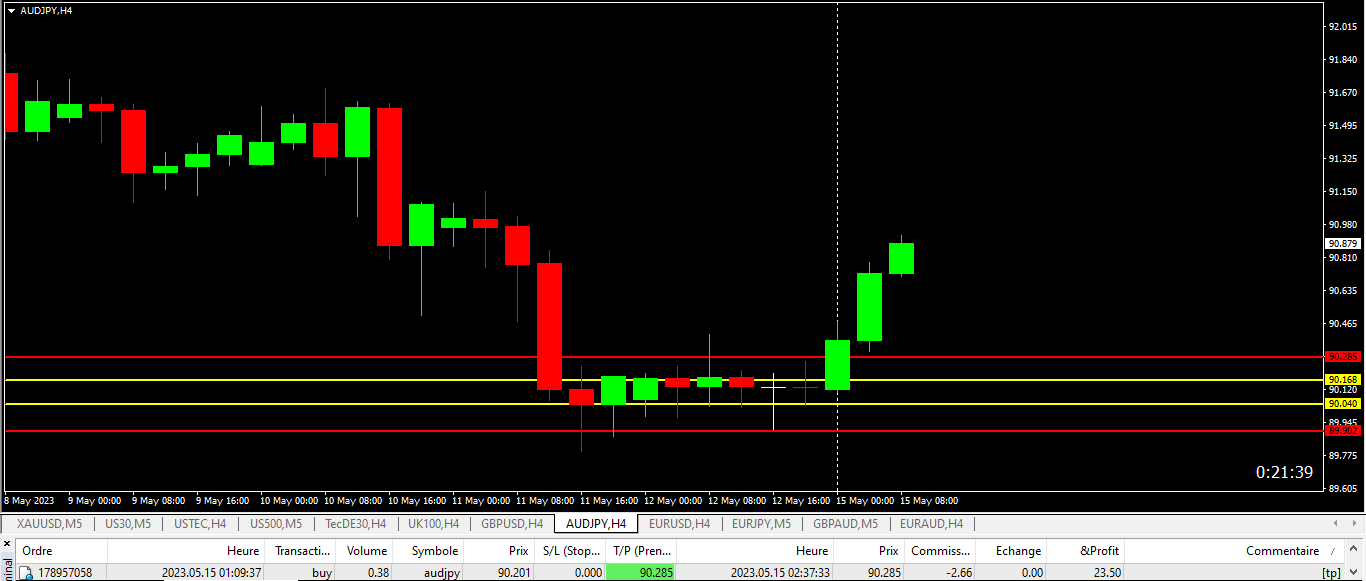This screenshot has height=581, width=1366.
Task: Click the right arrow of chart tabs strip
Action: [x=1355, y=523]
